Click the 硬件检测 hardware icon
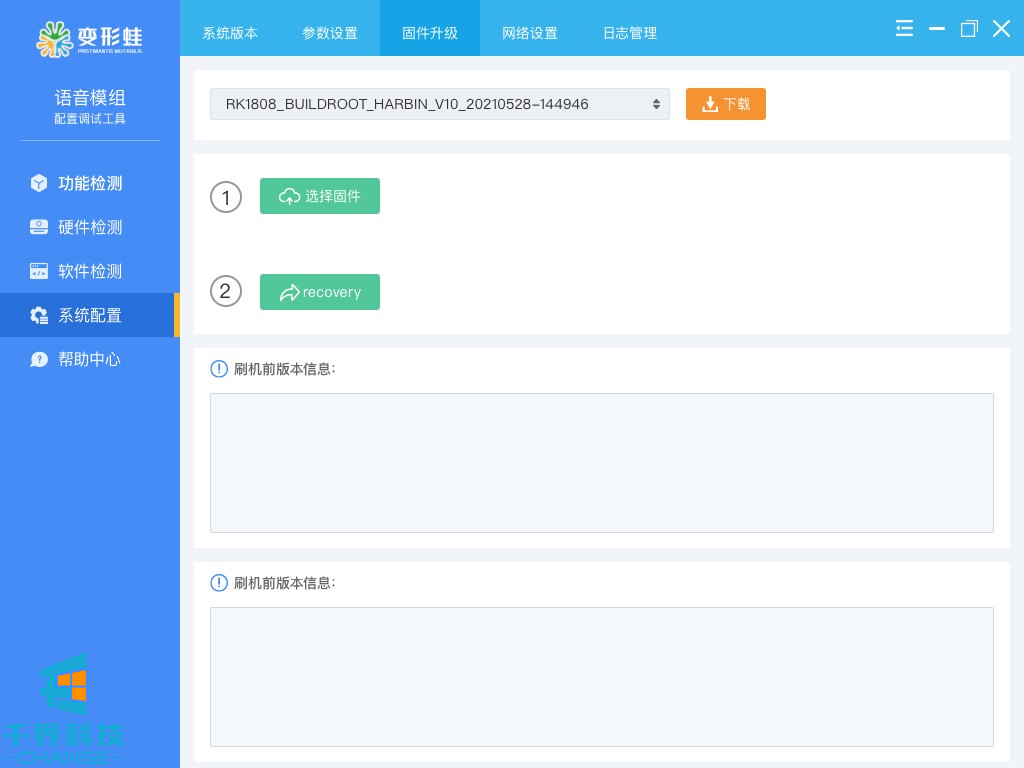This screenshot has width=1024, height=768. click(39, 227)
